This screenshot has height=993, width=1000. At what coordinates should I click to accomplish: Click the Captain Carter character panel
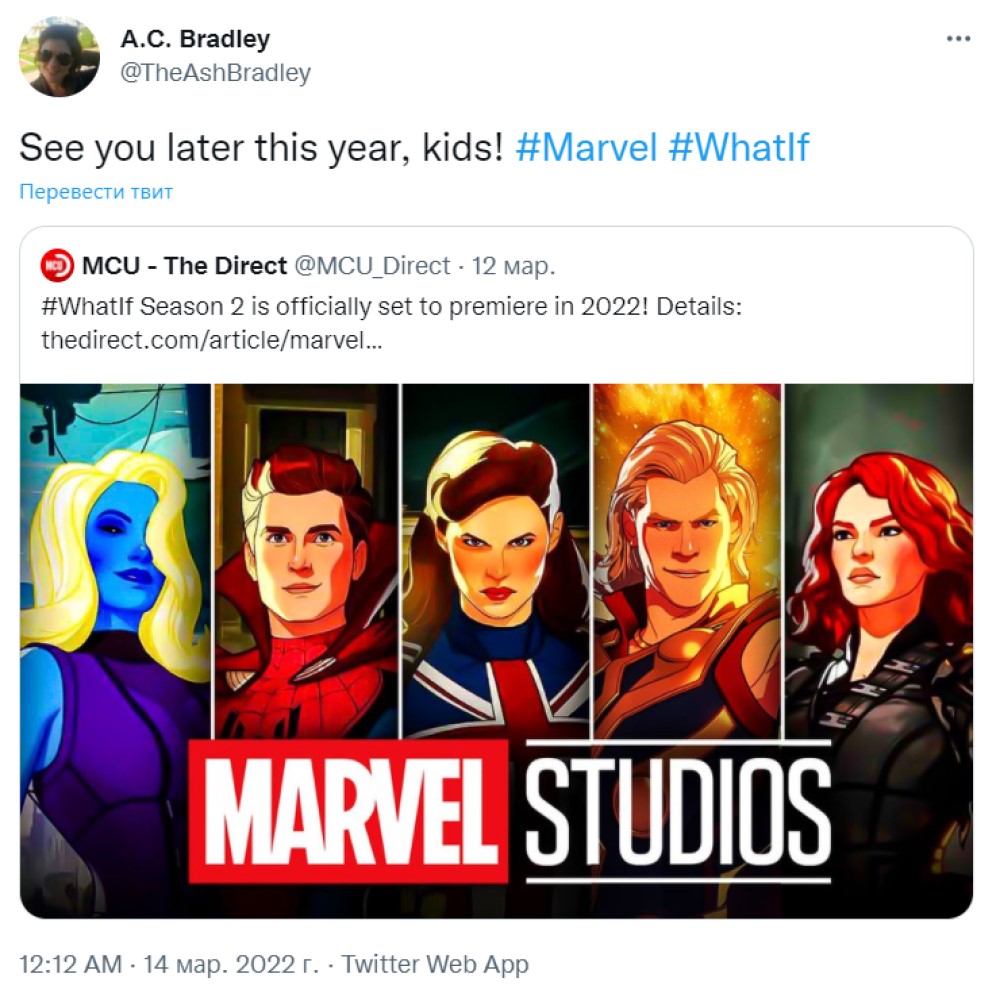tap(496, 561)
